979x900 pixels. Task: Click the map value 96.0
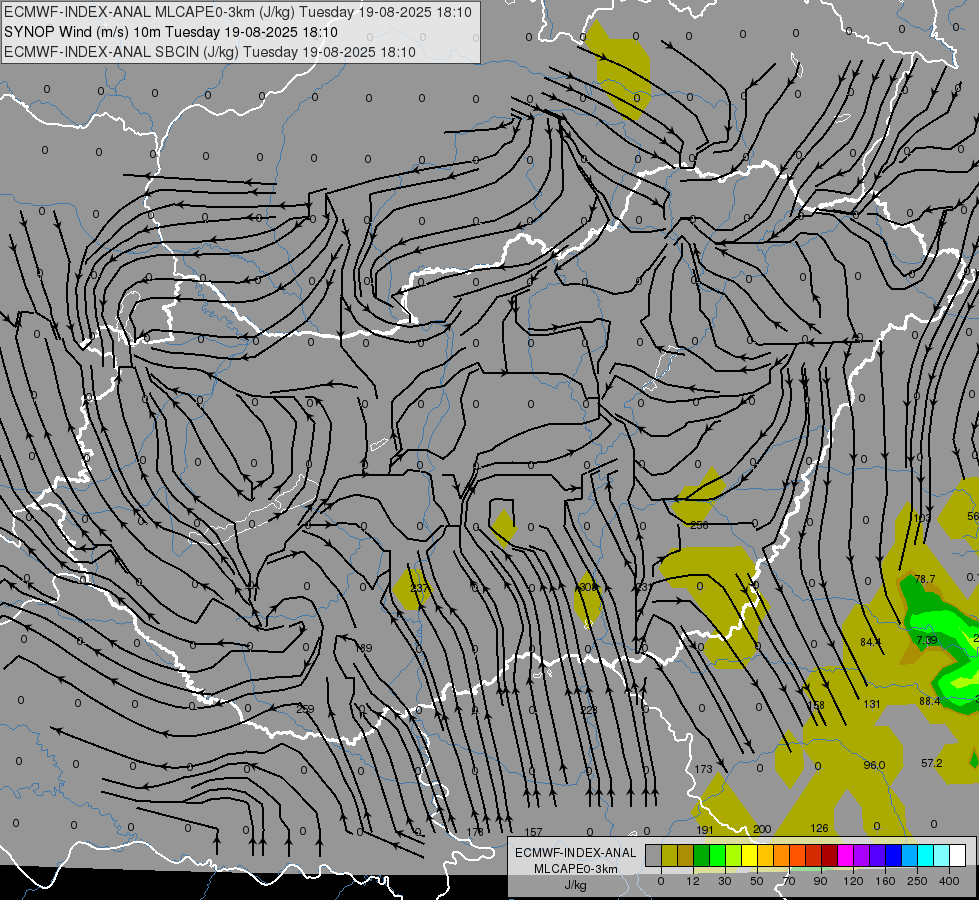[x=874, y=765]
